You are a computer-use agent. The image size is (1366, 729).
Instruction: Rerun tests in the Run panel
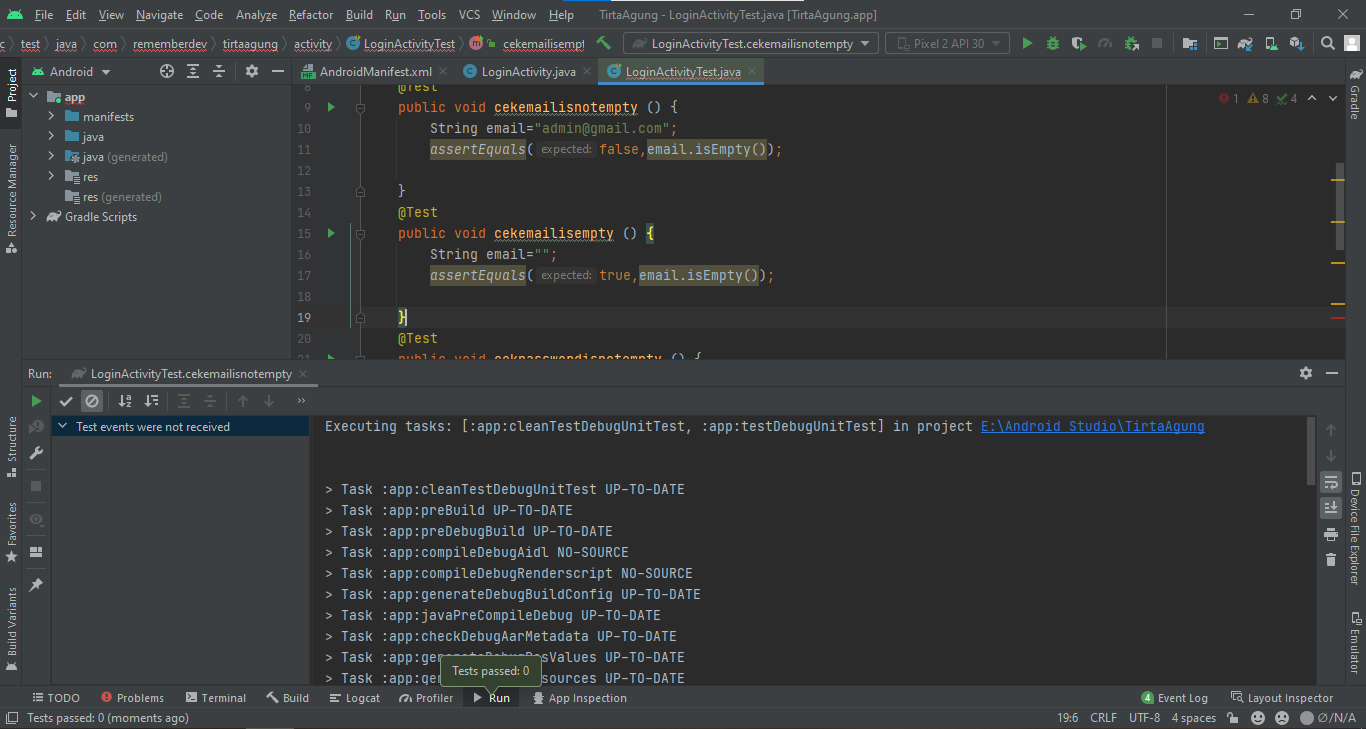coord(36,401)
